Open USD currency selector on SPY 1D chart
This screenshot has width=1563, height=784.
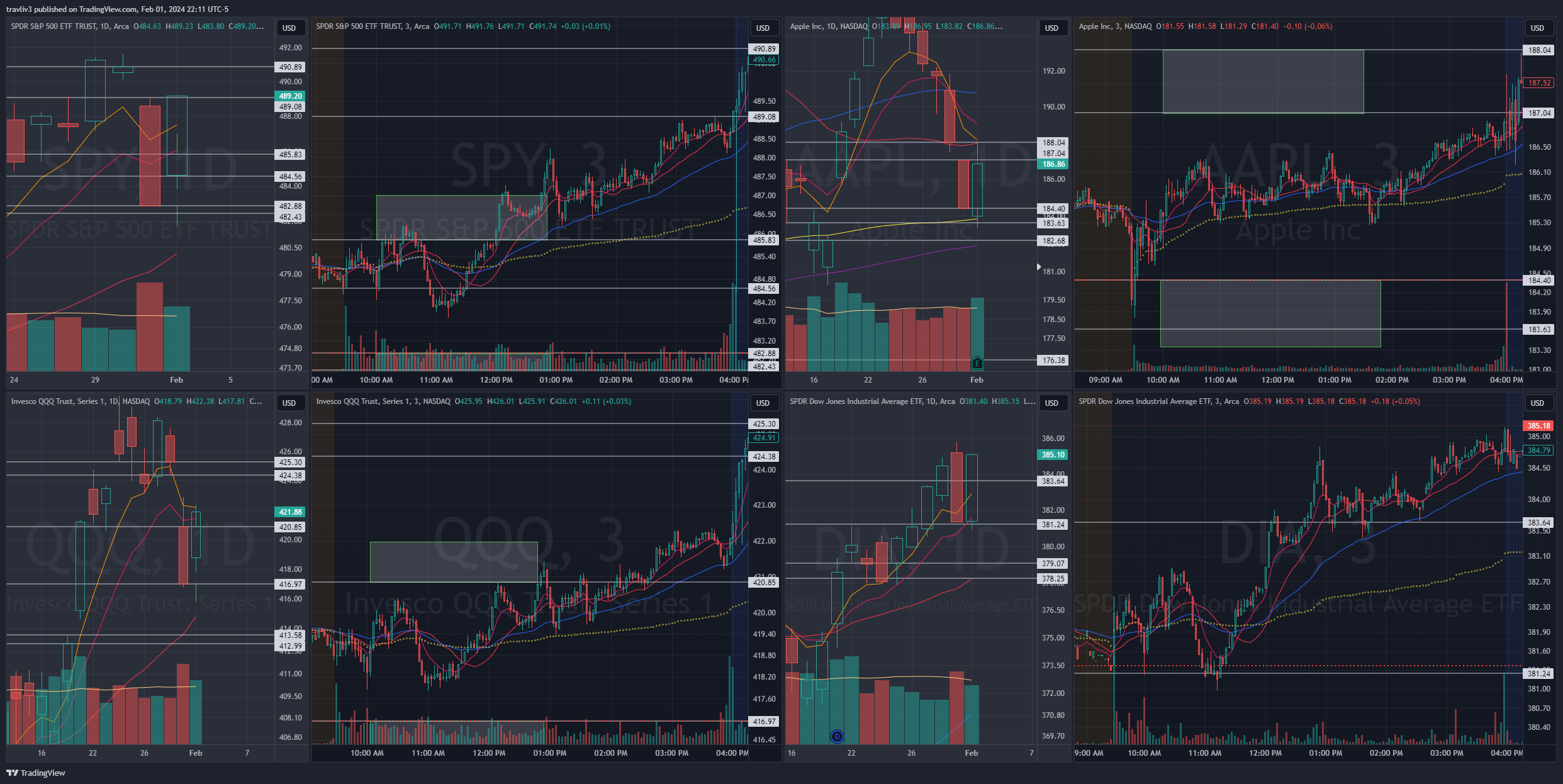(289, 28)
